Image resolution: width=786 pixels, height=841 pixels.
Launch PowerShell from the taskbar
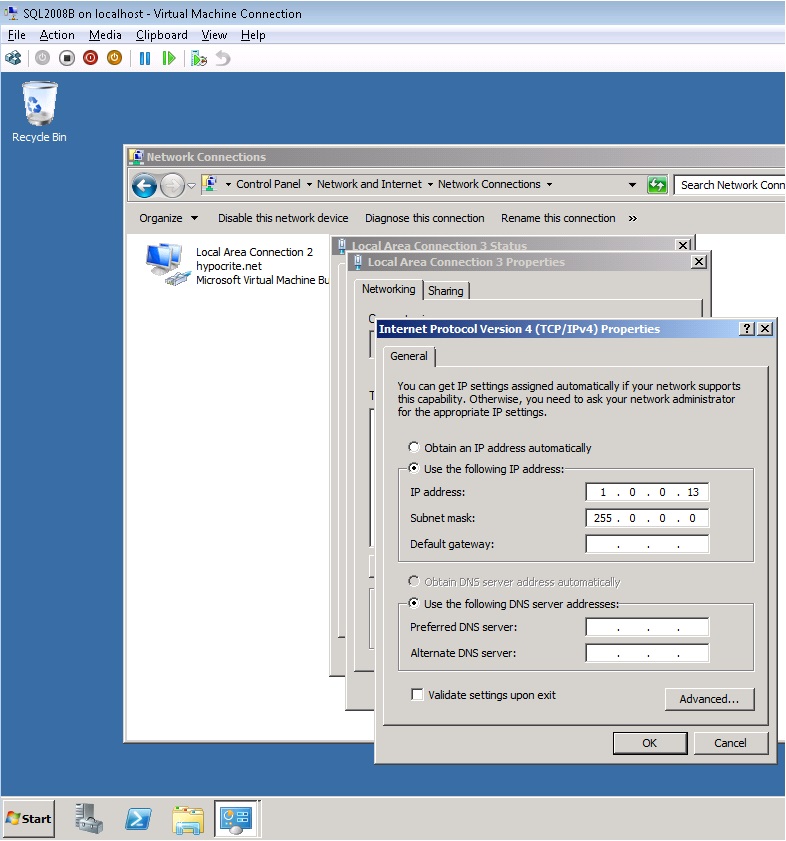click(138, 819)
